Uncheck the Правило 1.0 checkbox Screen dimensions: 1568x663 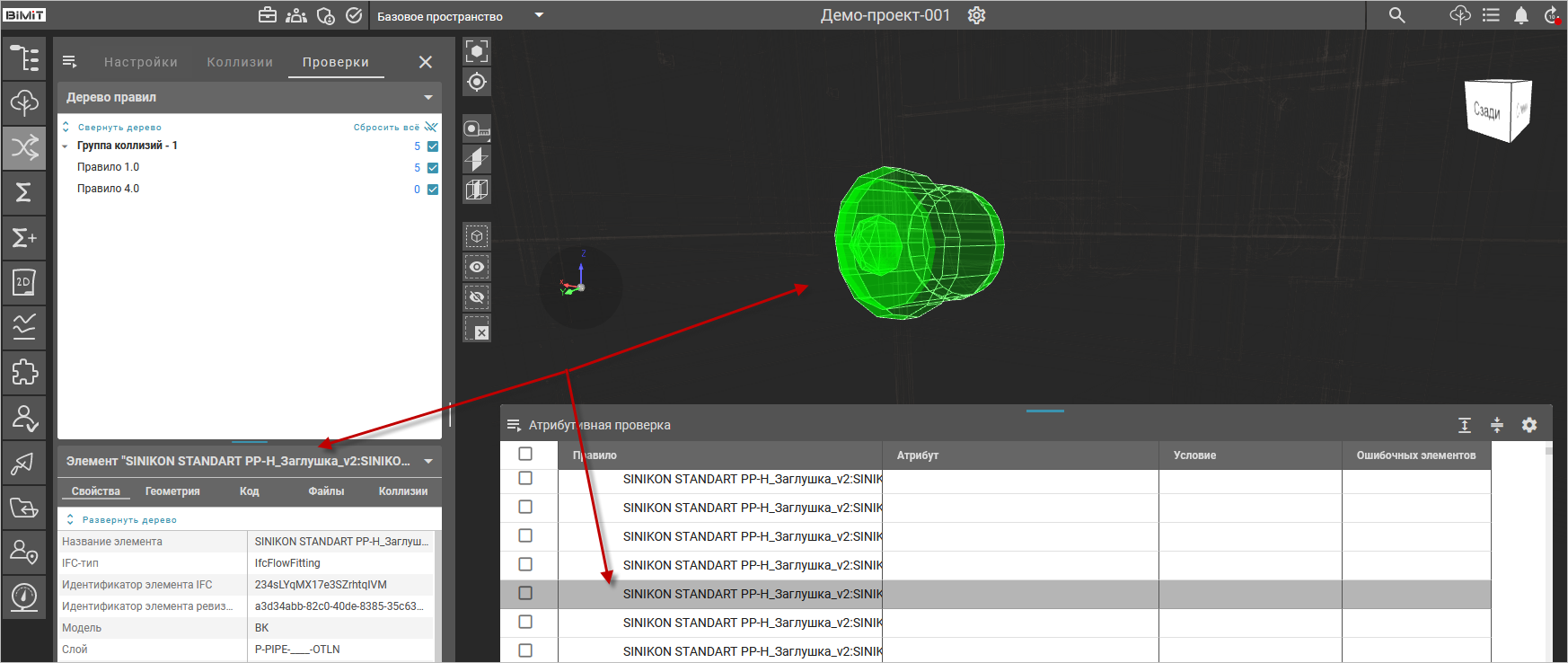(433, 168)
